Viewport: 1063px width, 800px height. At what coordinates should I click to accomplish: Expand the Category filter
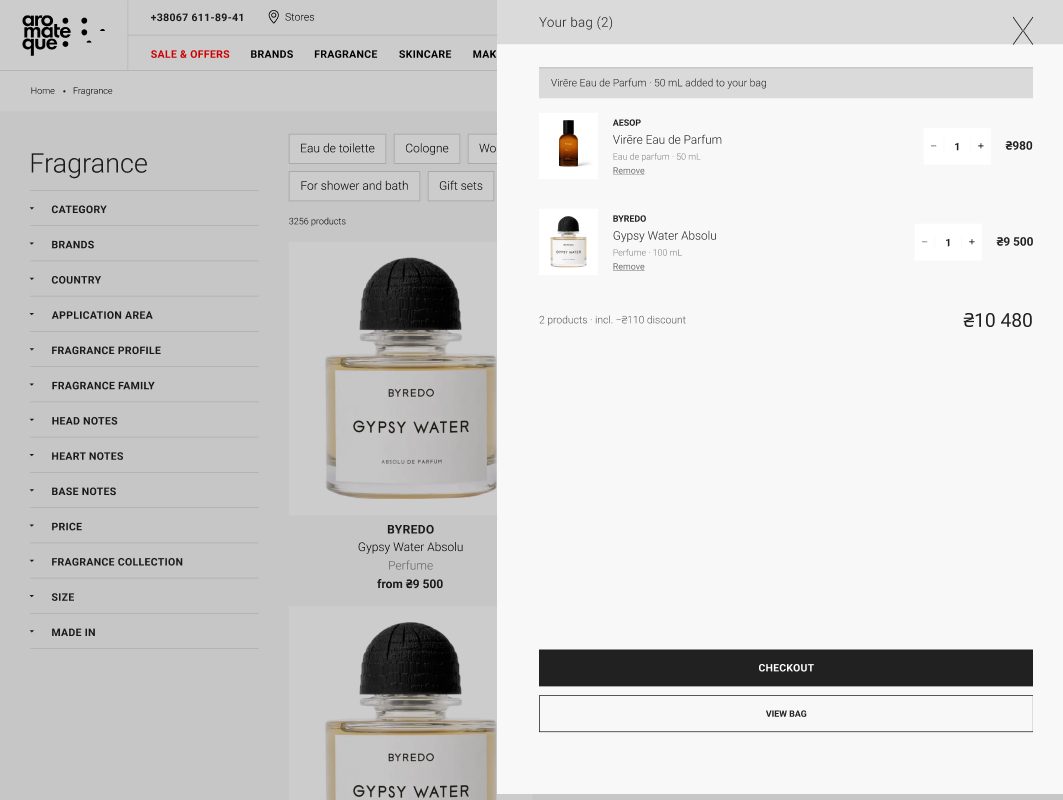144,209
